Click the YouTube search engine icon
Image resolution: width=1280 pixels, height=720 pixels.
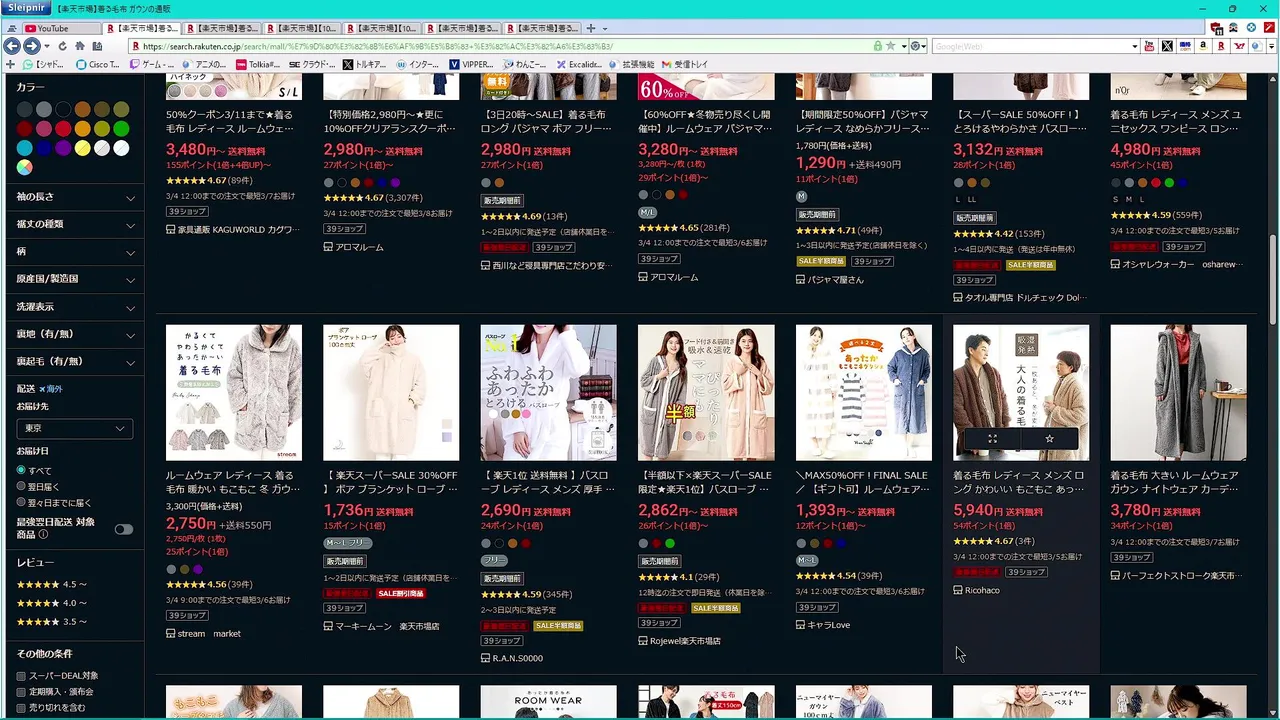pos(1149,46)
